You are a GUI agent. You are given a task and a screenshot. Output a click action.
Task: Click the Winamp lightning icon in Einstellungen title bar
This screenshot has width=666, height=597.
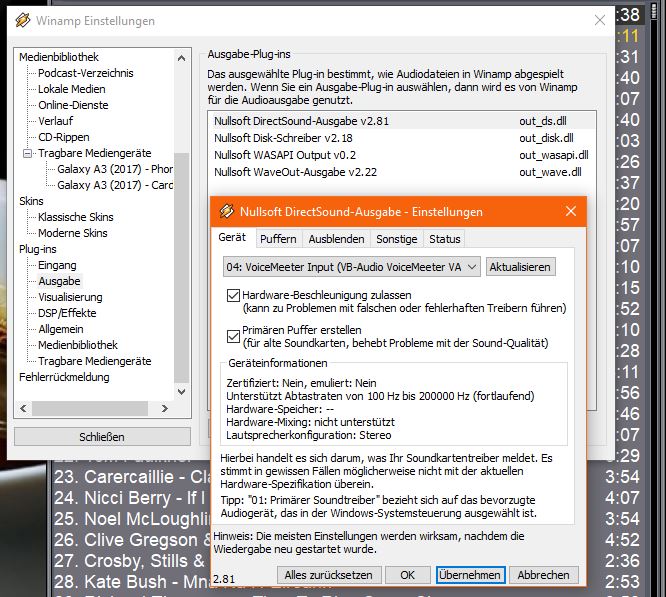click(x=23, y=20)
